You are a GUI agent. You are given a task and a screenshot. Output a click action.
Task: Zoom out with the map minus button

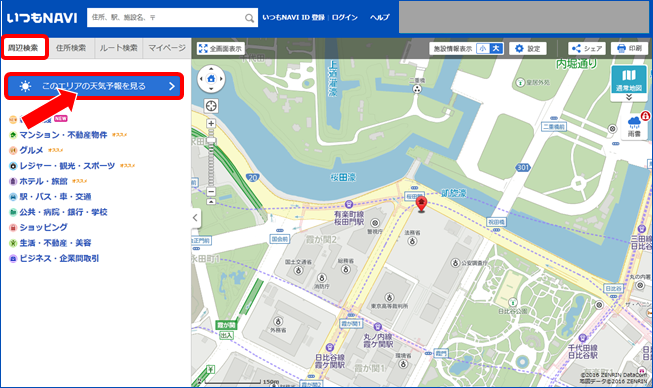tap(211, 192)
